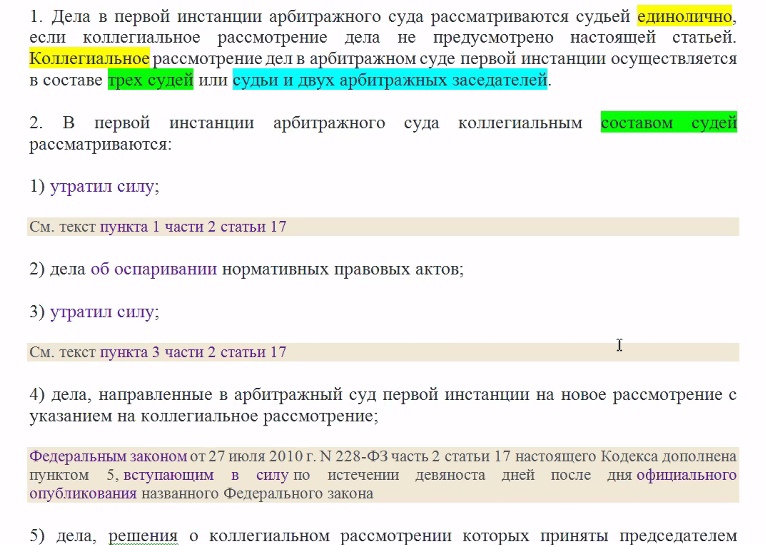Click green highlighted phrase 'трех судей'
The width and height of the screenshot is (766, 545).
pos(151,80)
